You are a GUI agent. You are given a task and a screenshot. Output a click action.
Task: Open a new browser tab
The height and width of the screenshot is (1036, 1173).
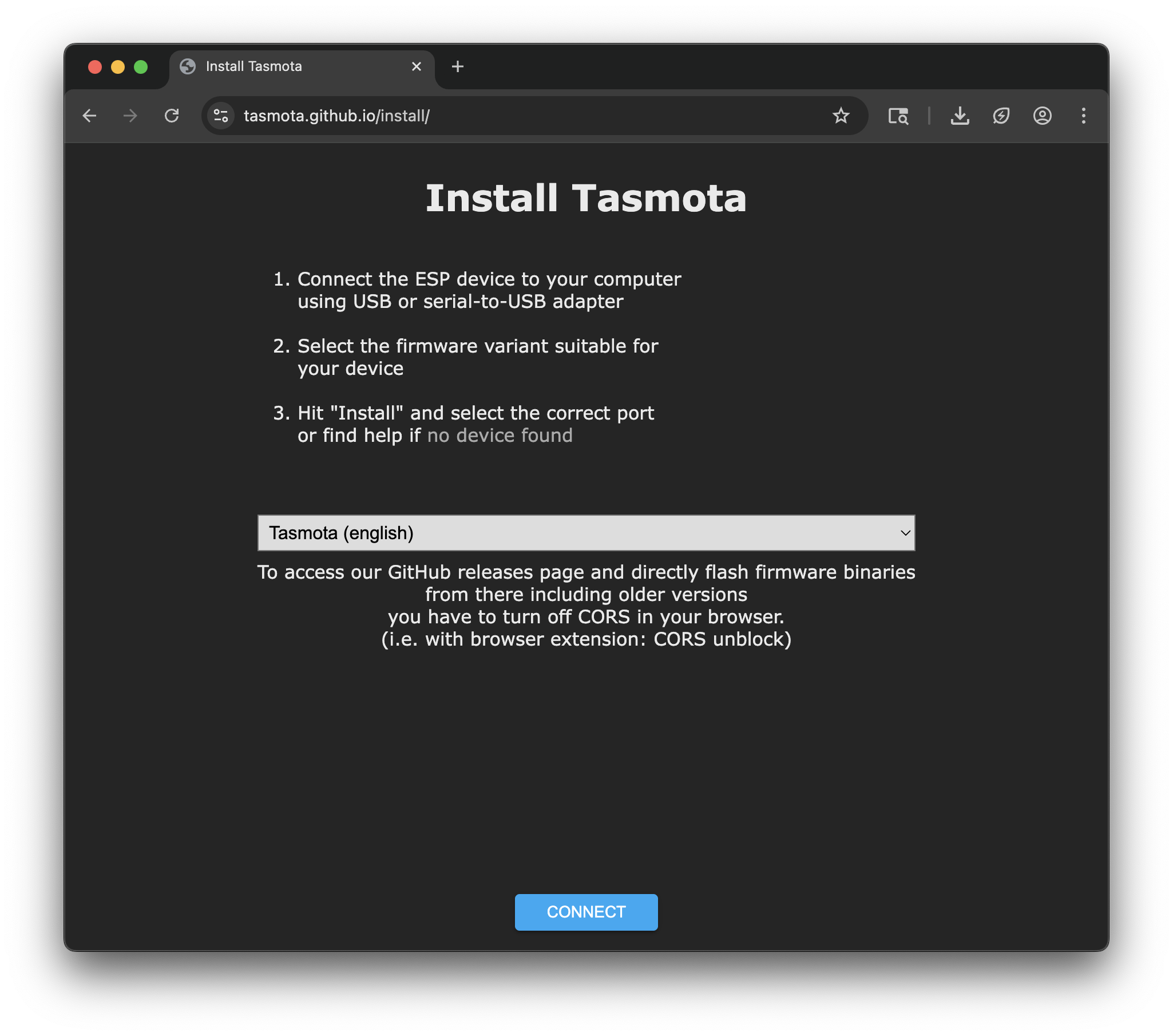pos(457,66)
